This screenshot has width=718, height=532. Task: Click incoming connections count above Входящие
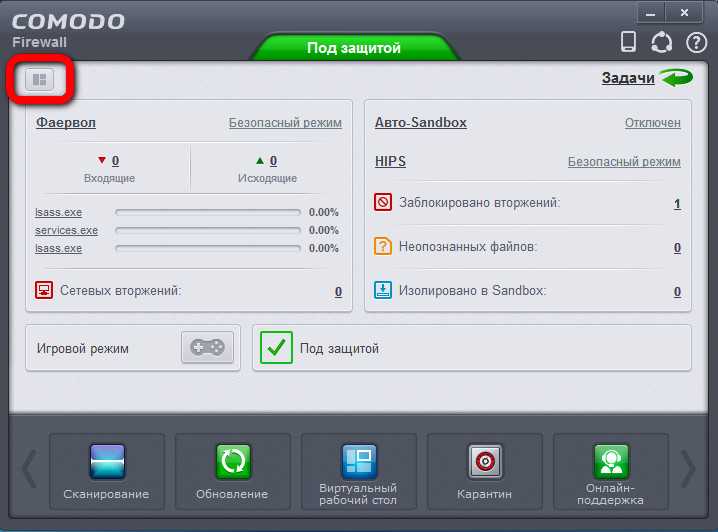point(115,161)
